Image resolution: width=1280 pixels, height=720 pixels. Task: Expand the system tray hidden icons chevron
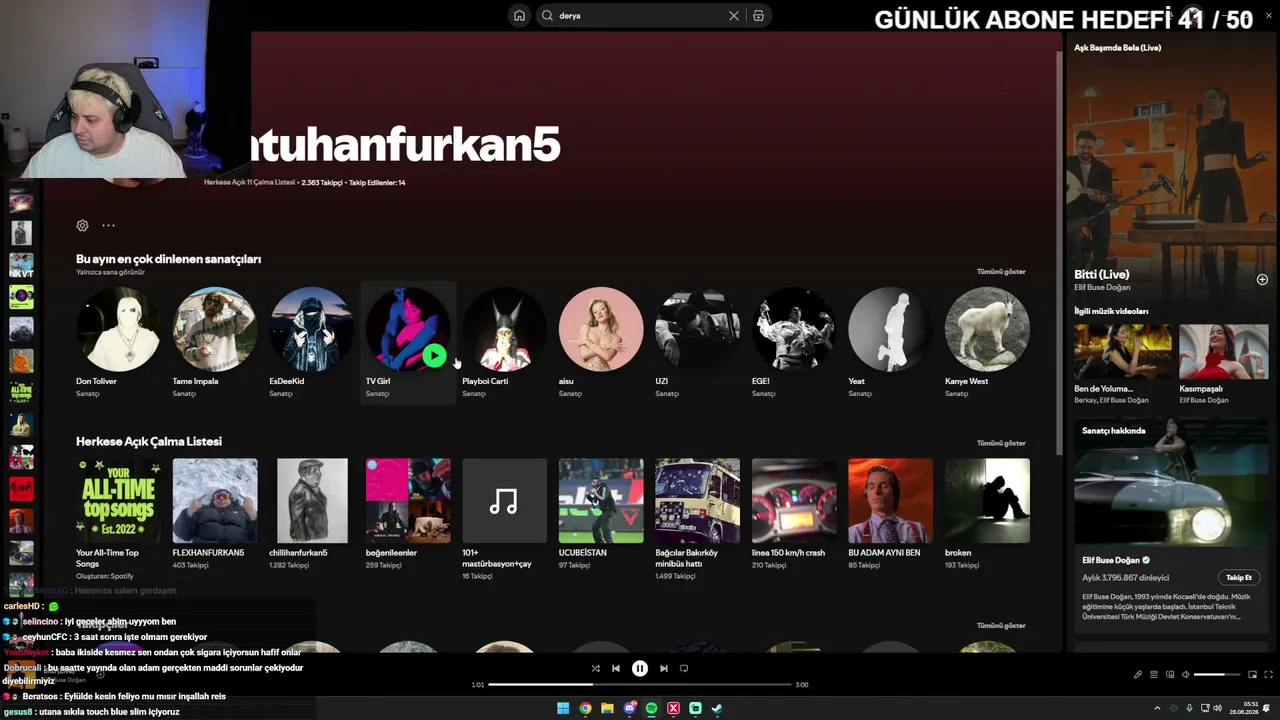coord(1158,709)
